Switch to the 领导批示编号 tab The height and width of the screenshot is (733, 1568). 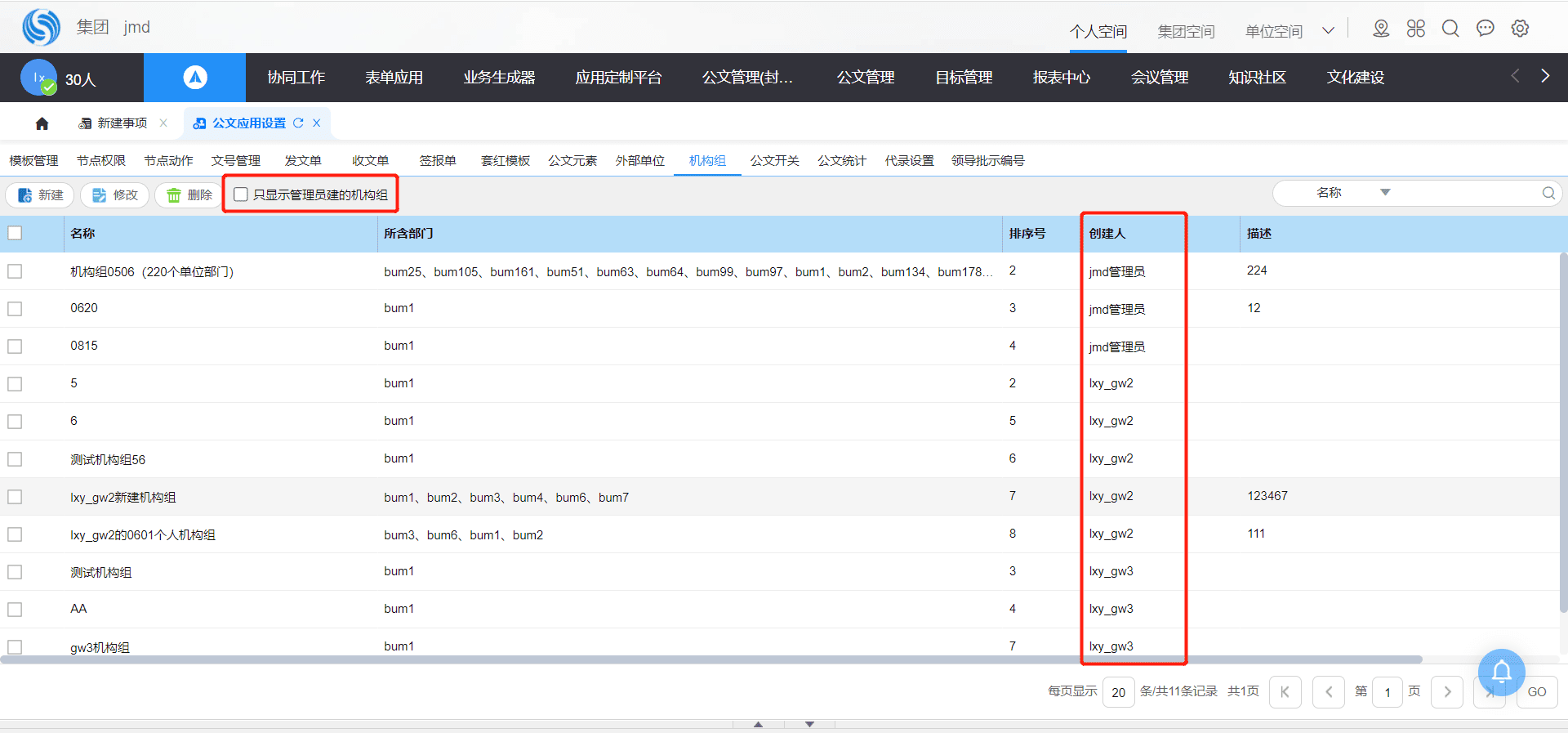tap(988, 161)
